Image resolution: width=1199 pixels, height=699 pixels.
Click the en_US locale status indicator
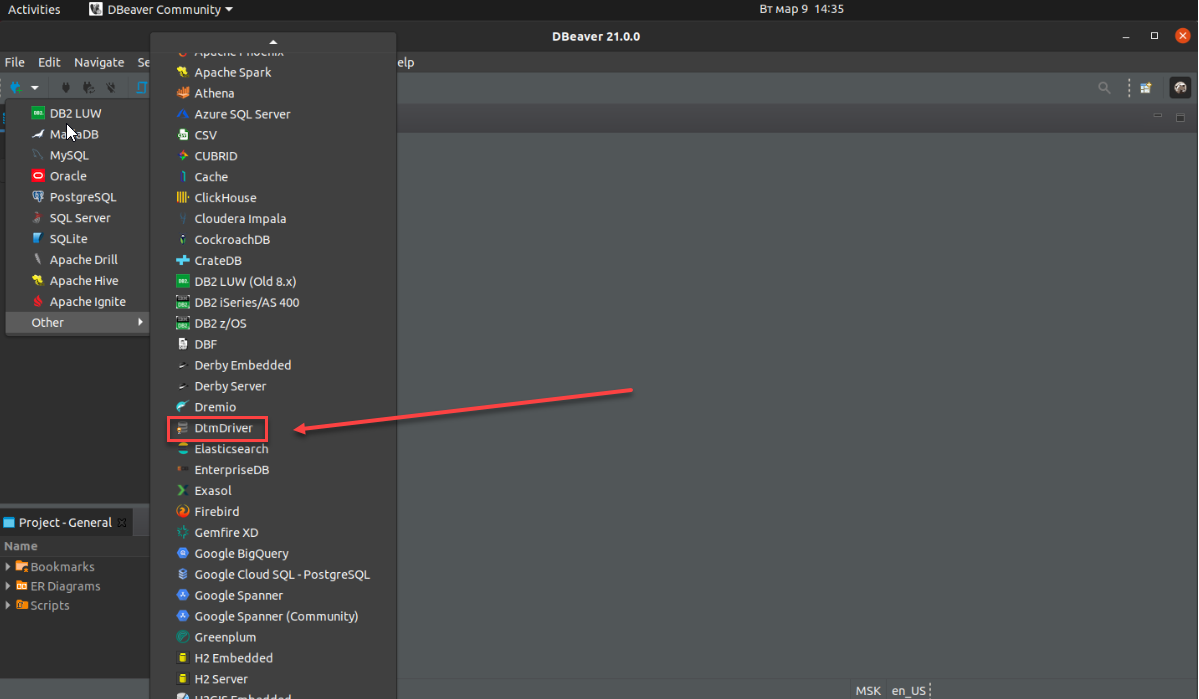(909, 691)
